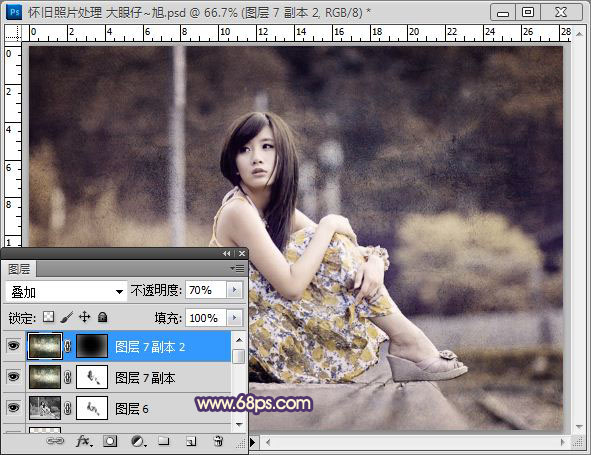591x455 pixels.
Task: Add a layer mask
Action: tap(110, 441)
